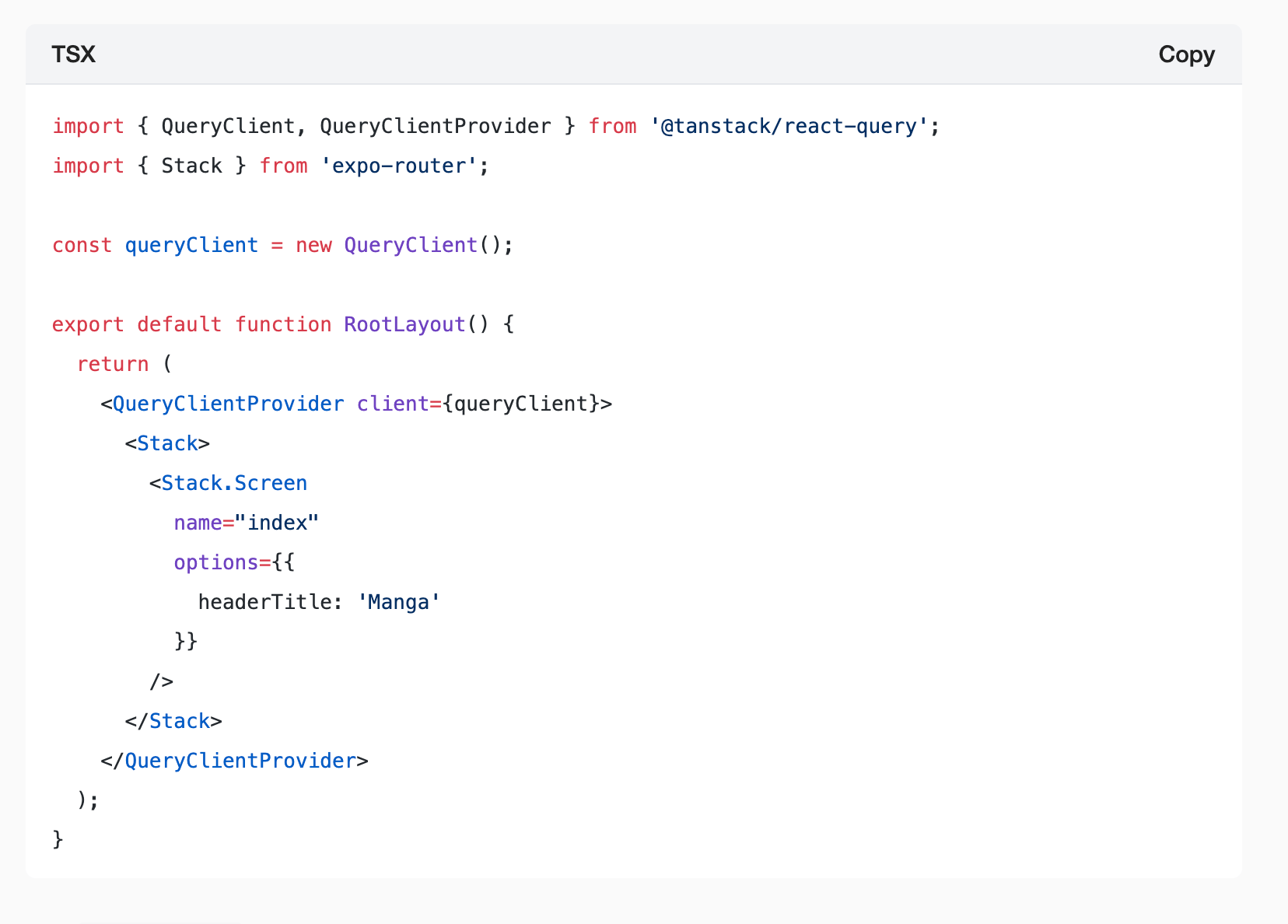Click the "index" name attribute value
The image size is (1288, 924).
(277, 523)
